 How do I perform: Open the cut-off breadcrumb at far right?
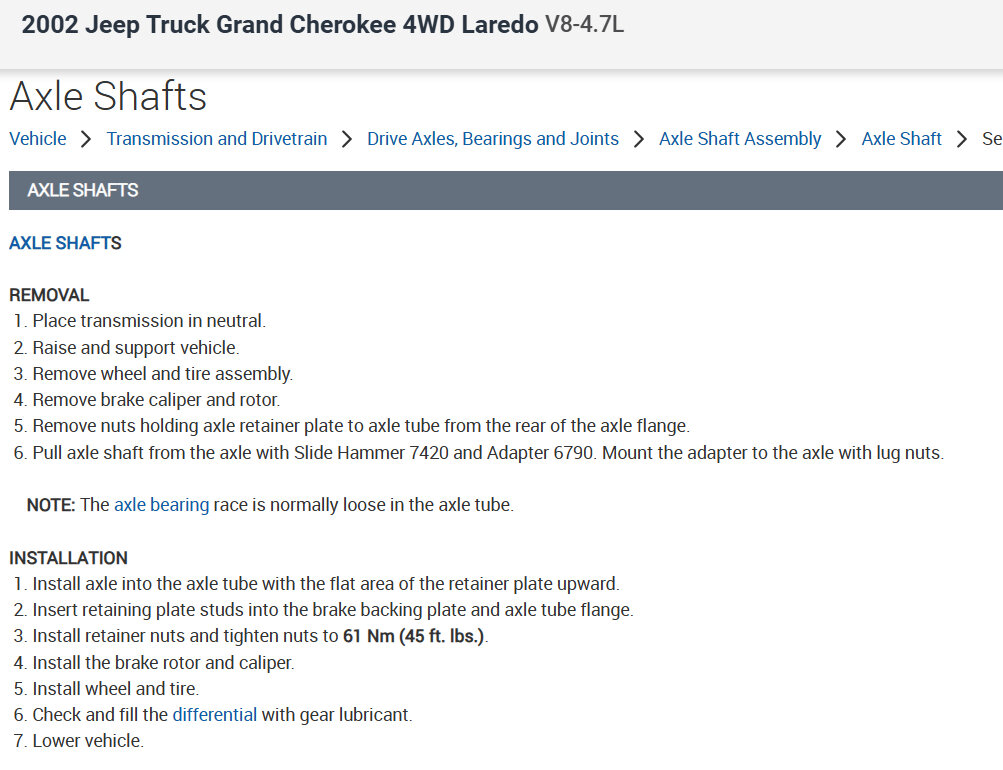point(992,139)
